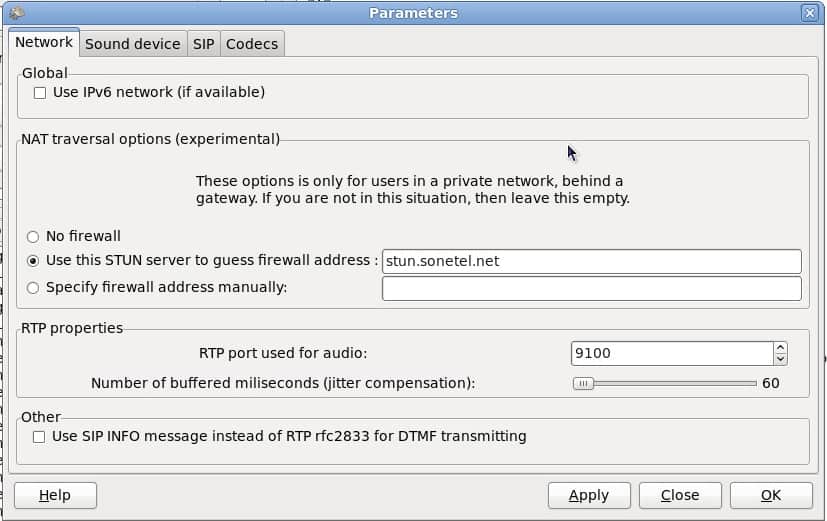Screen dimensions: 827x521
Task: Increase the RTP audio port value
Action: (x=780, y=348)
